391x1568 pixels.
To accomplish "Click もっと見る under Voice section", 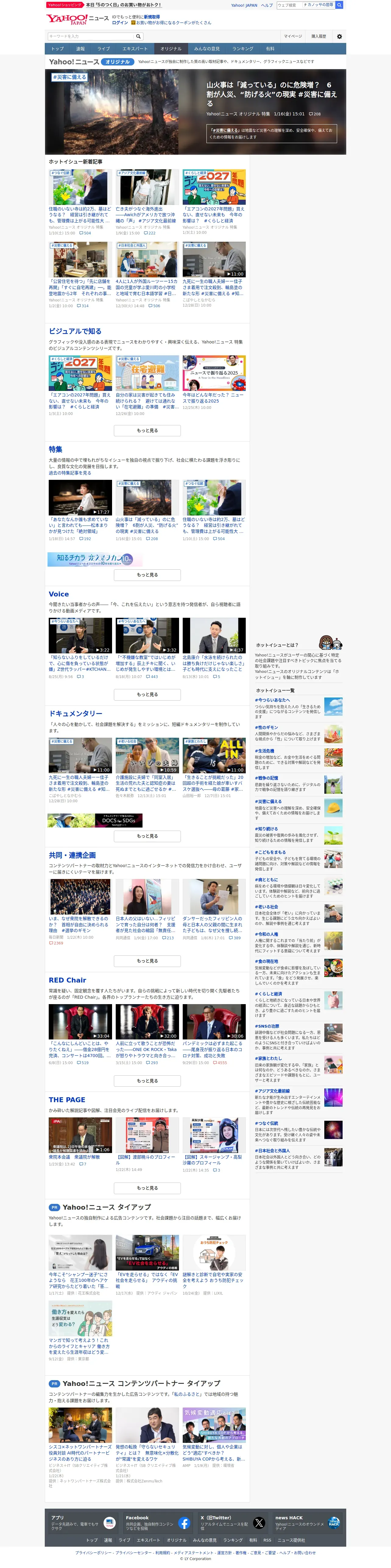I will point(147,694).
